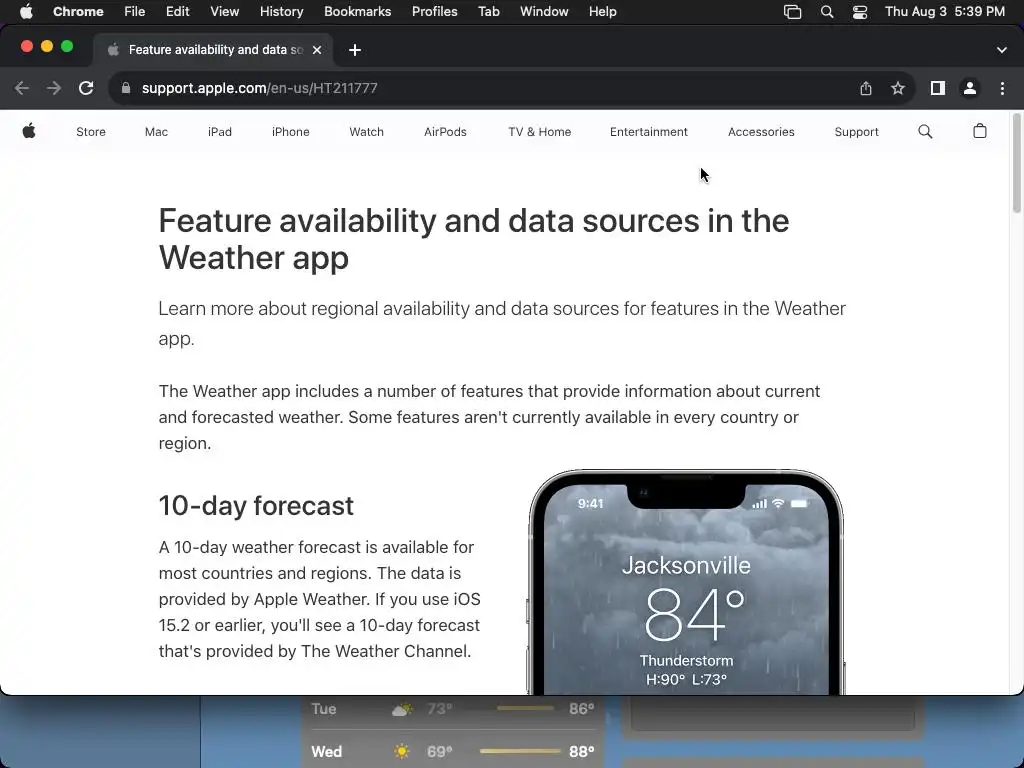
Task: Click the site lock icon
Action: pos(126,88)
